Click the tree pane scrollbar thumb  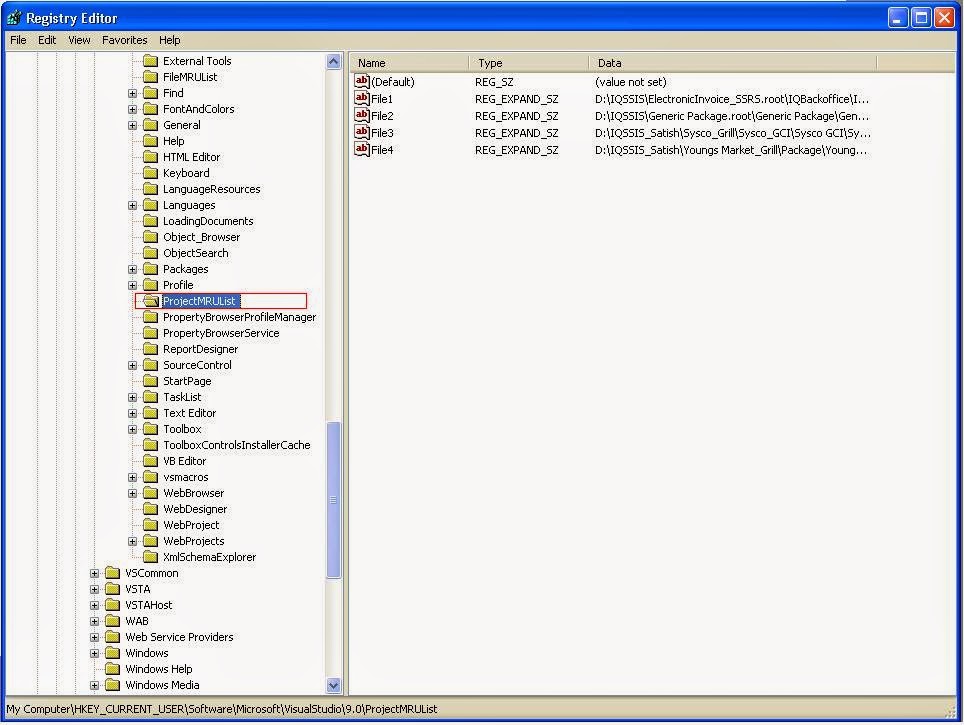pos(333,500)
